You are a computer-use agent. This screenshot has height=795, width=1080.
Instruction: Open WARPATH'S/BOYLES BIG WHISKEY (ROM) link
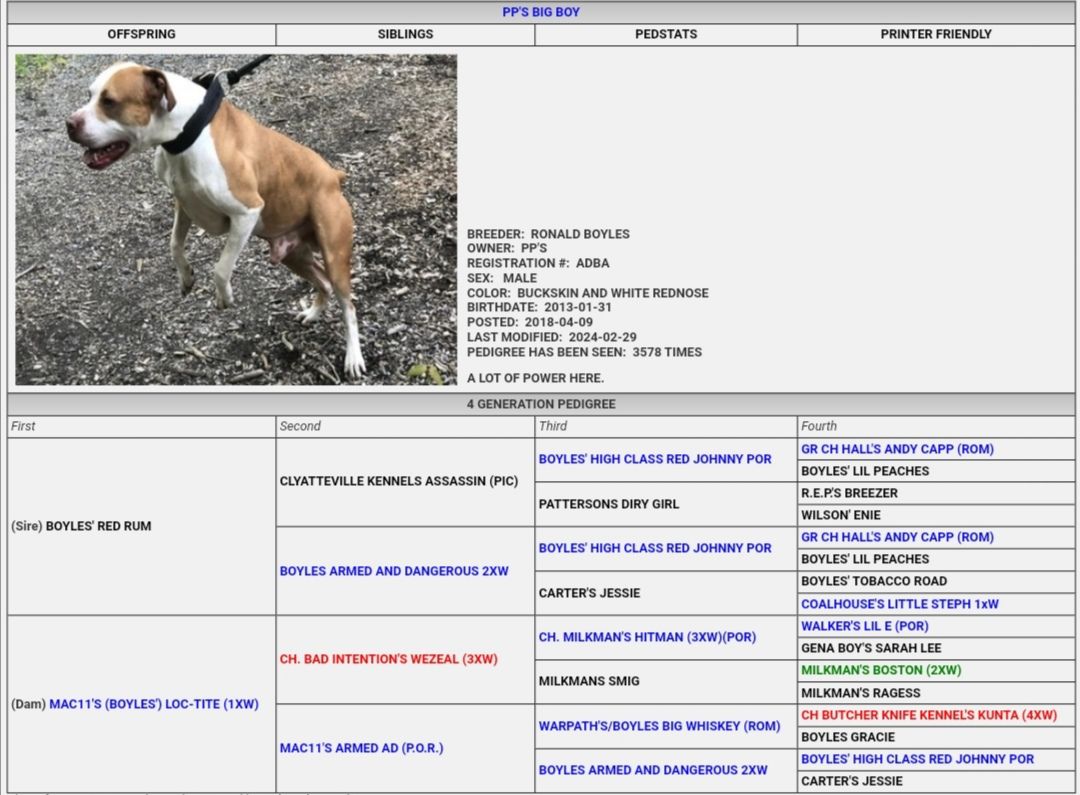point(659,726)
